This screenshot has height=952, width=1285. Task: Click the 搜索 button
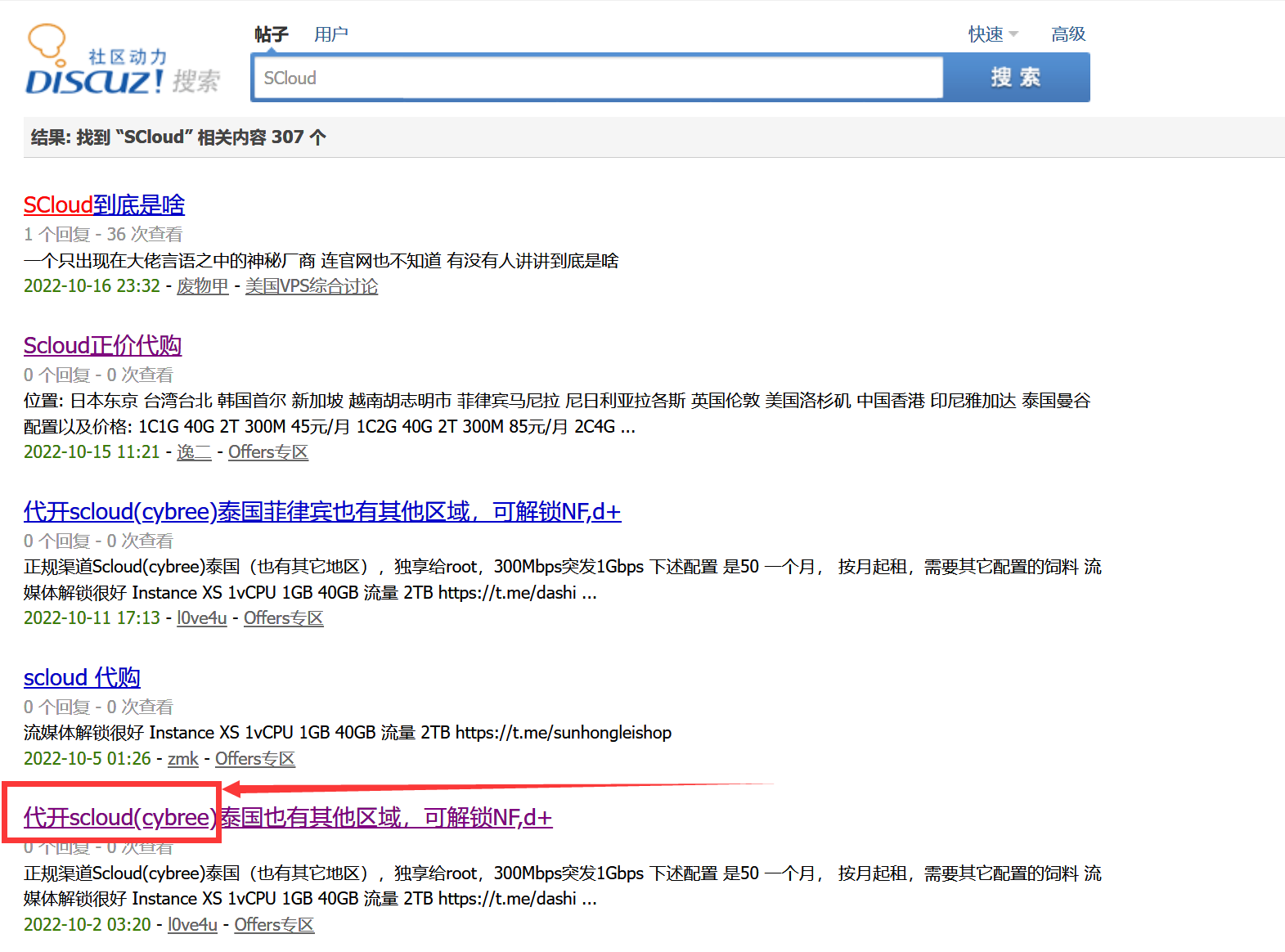[1016, 78]
